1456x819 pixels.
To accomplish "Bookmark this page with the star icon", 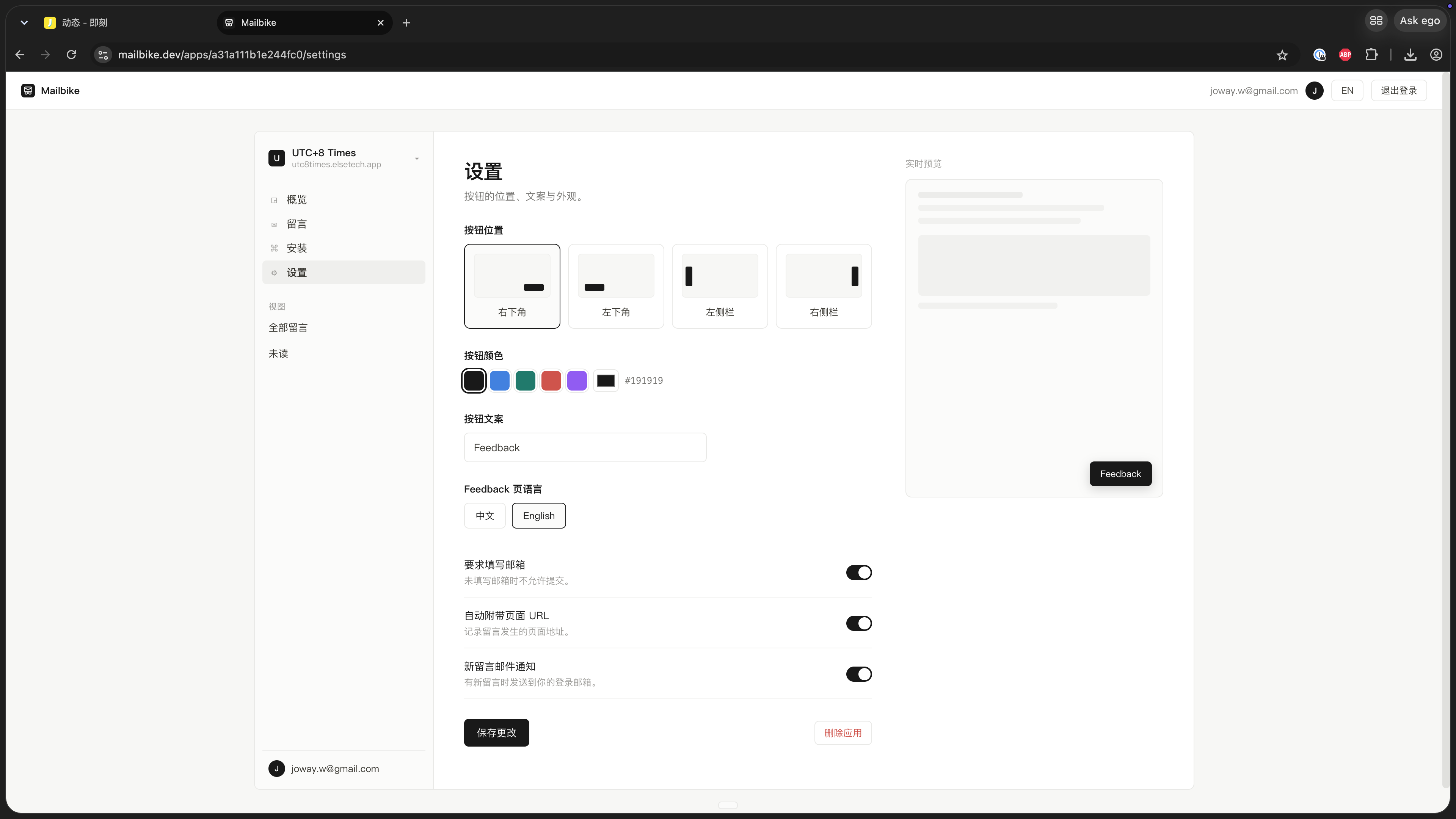I will point(1282,55).
